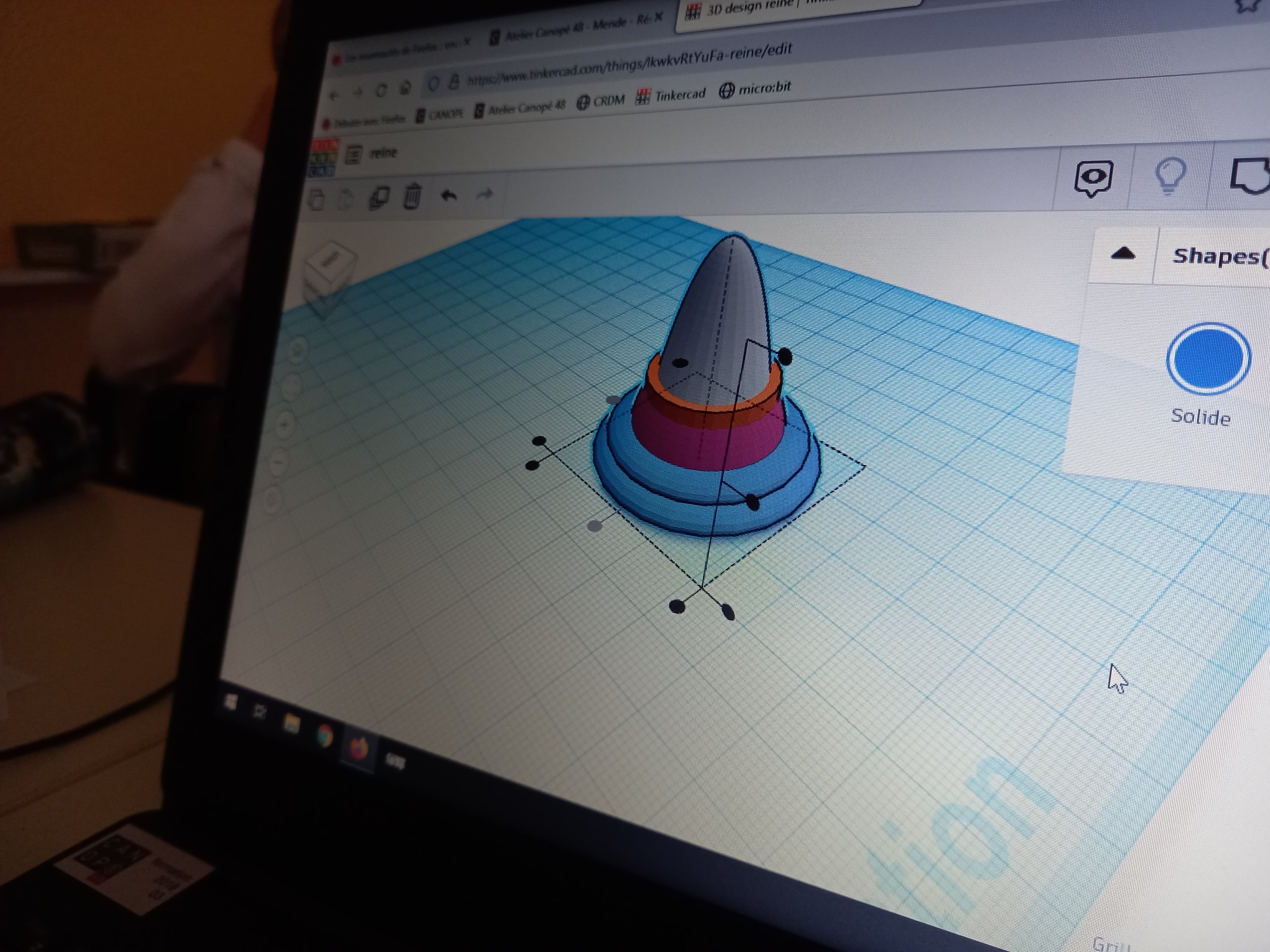The width and height of the screenshot is (1270, 952).
Task: Click the Zoom in plus button
Action: (286, 423)
